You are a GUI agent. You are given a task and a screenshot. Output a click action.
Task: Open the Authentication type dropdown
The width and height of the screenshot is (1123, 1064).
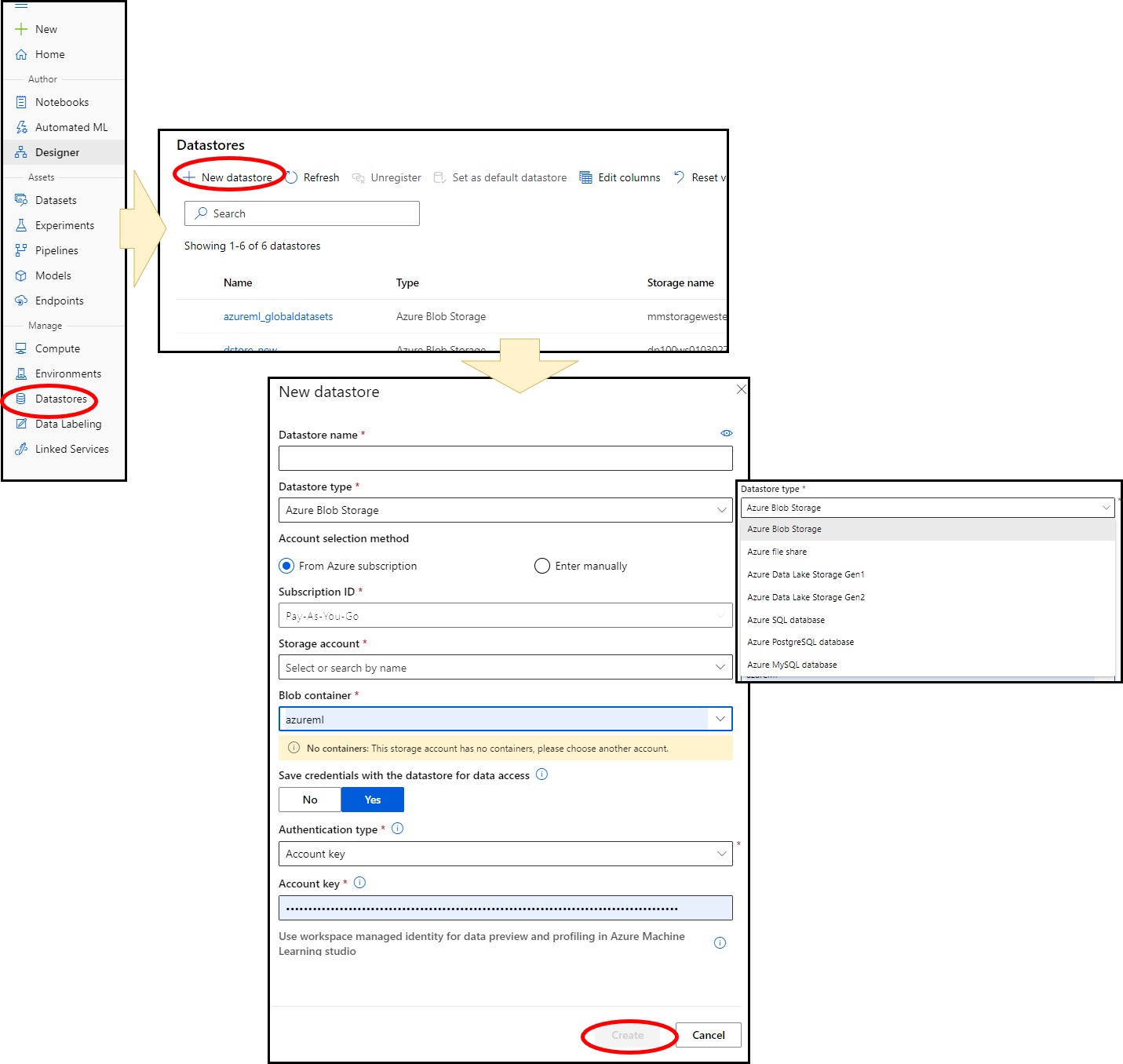tap(505, 854)
